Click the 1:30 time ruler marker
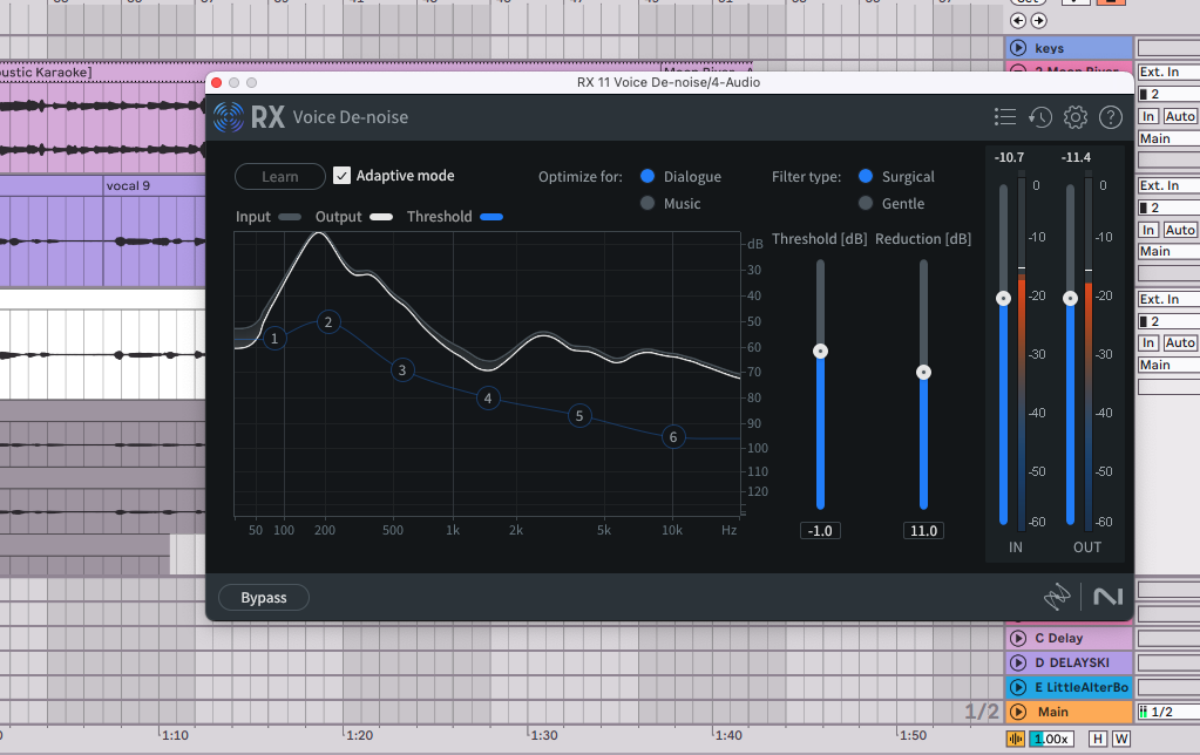 pyautogui.click(x=543, y=735)
